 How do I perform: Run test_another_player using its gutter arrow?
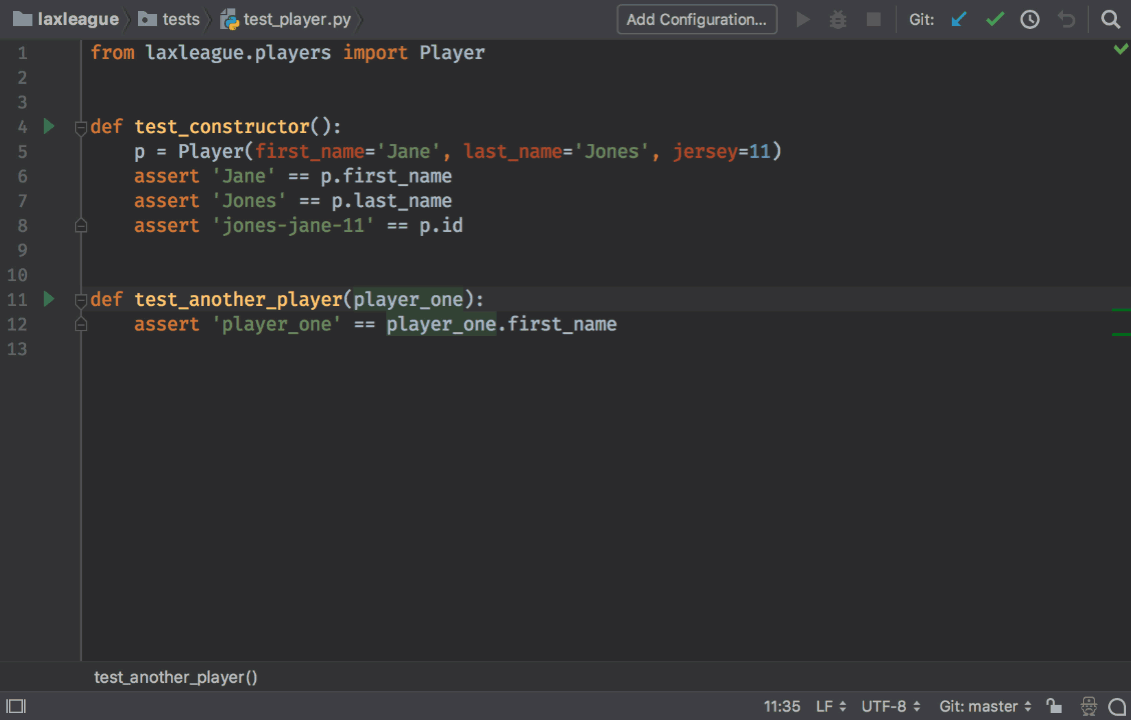tap(48, 299)
